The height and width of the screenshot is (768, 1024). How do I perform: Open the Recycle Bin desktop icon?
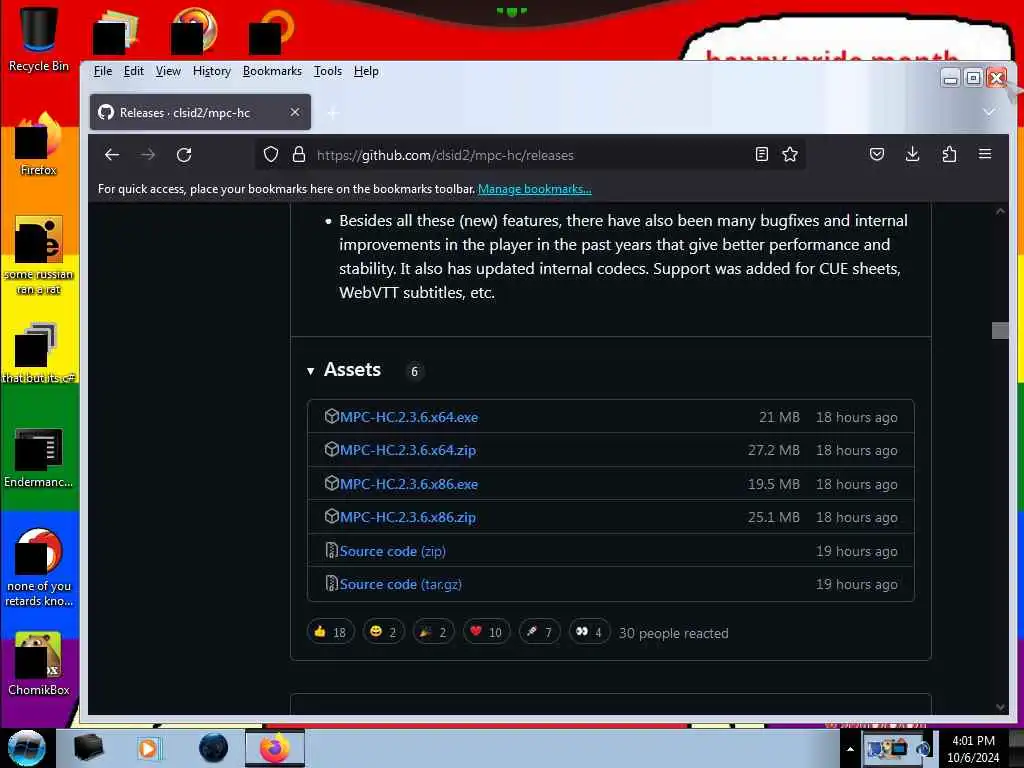coord(39,39)
